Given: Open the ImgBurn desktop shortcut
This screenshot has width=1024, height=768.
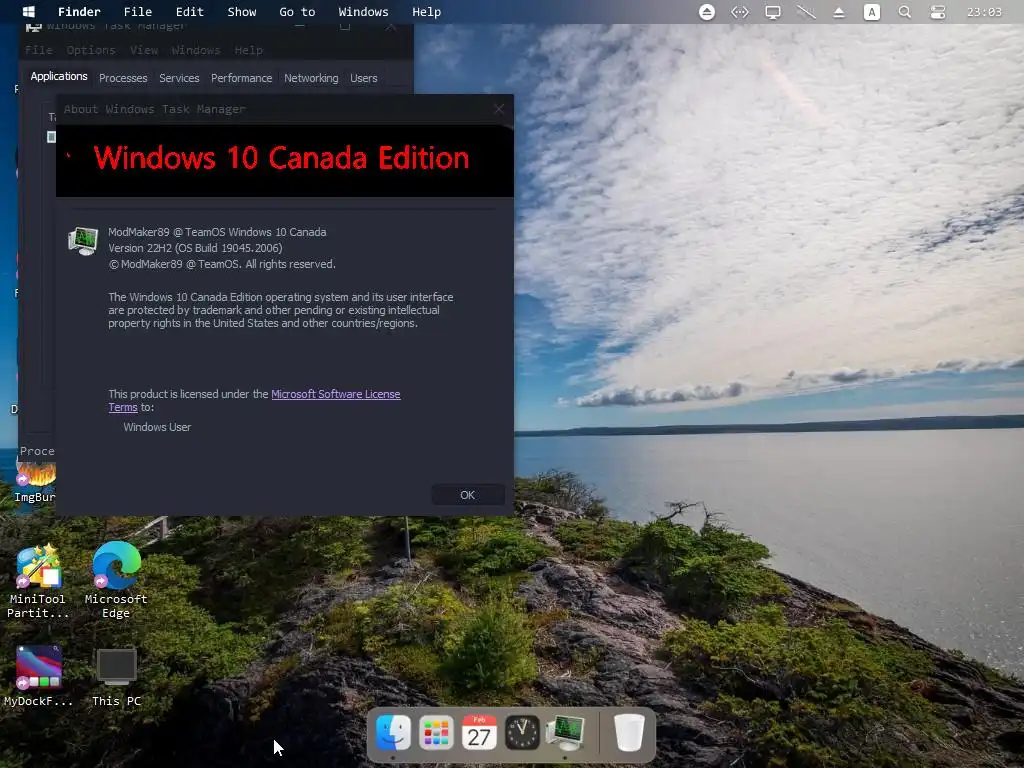Looking at the screenshot, I should pyautogui.click(x=37, y=480).
